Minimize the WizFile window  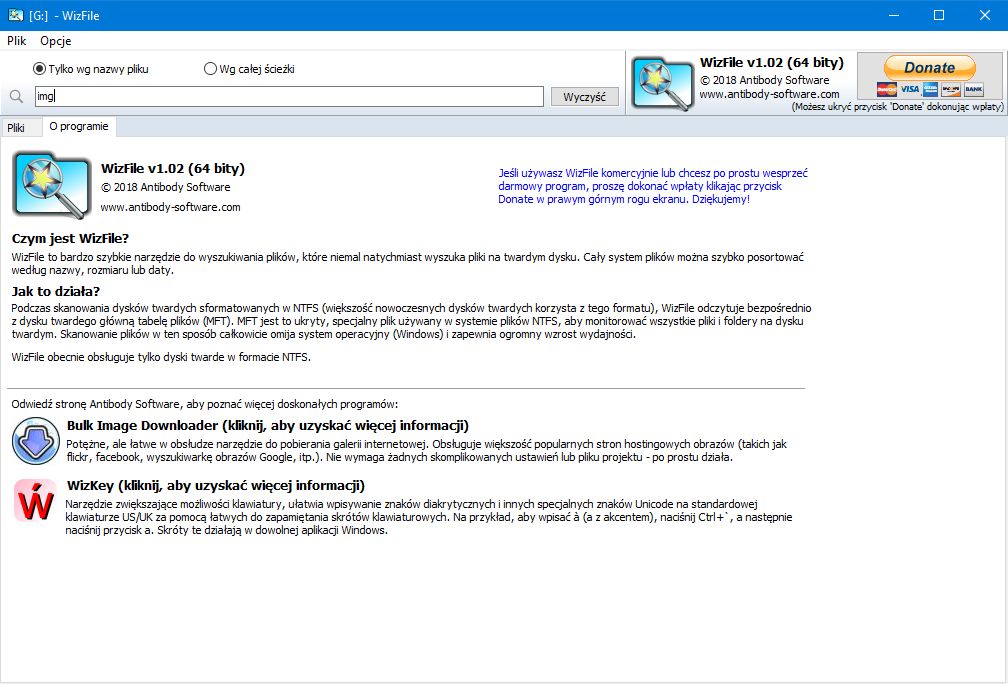(893, 15)
